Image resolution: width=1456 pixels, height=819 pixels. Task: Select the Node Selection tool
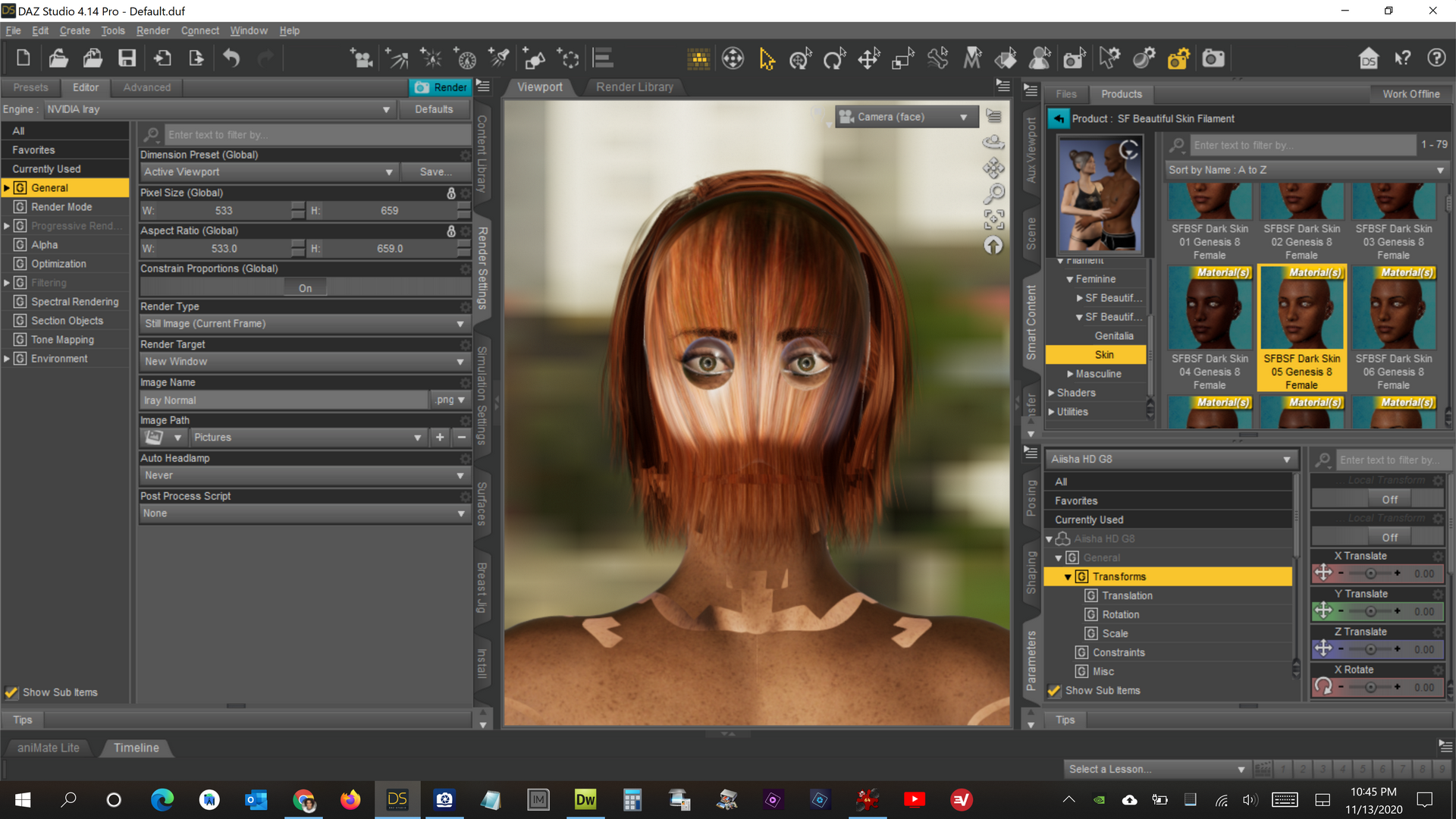point(767,58)
